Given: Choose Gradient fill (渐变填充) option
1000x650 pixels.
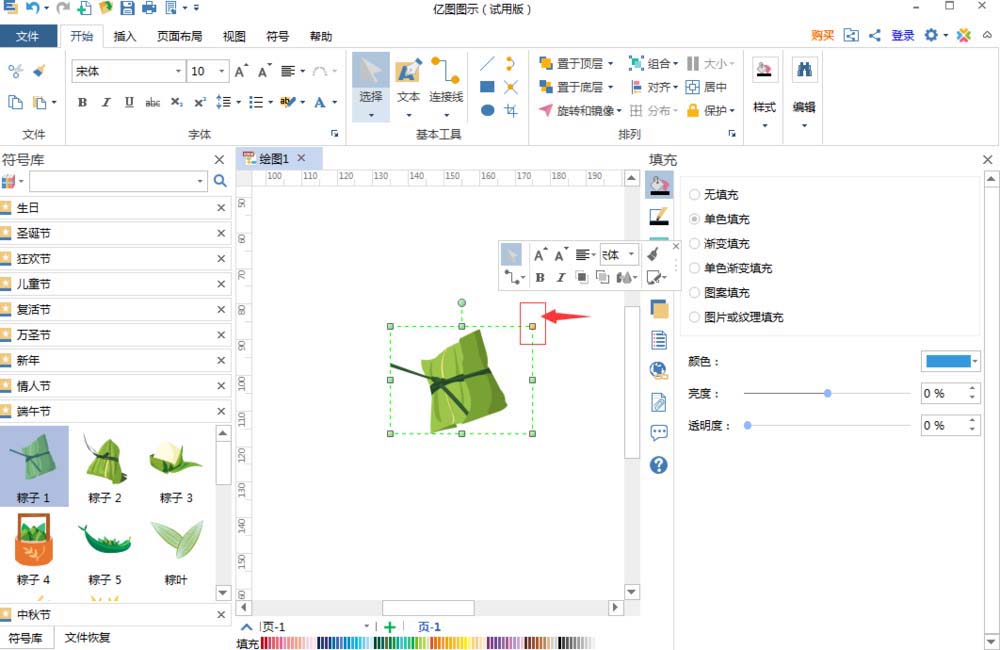Looking at the screenshot, I should [720, 243].
